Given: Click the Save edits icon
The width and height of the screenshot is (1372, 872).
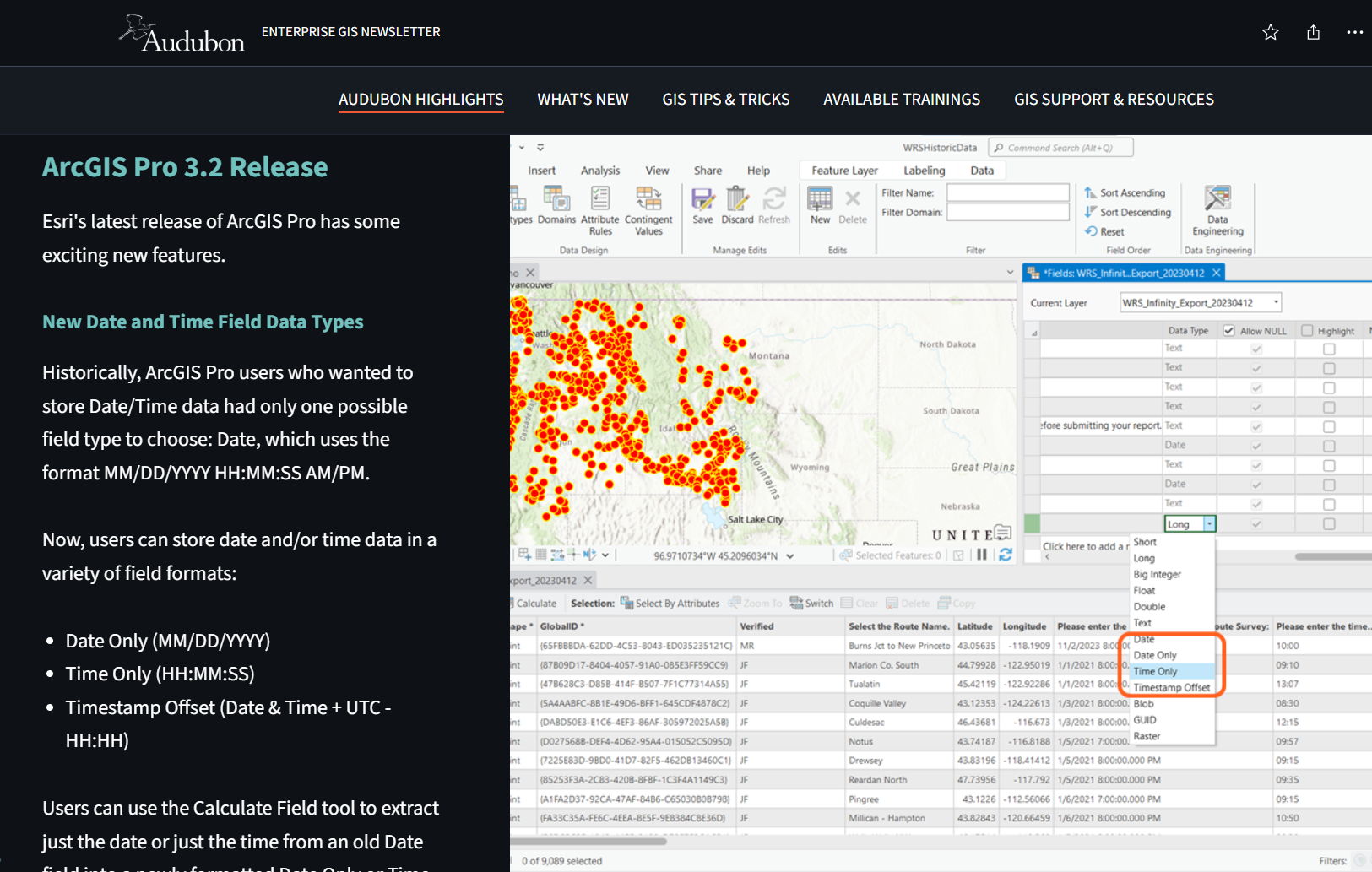Looking at the screenshot, I should coord(702,199).
